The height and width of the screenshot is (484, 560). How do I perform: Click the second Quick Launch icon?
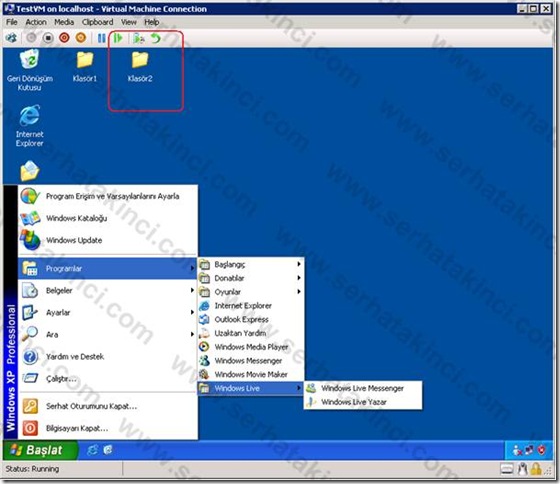tap(108, 450)
